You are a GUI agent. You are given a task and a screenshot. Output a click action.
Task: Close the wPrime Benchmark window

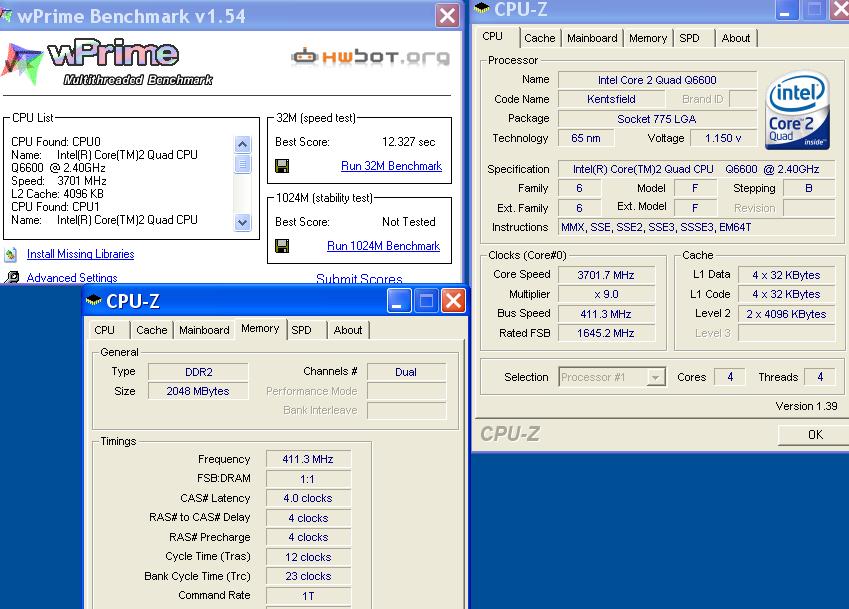click(x=447, y=16)
